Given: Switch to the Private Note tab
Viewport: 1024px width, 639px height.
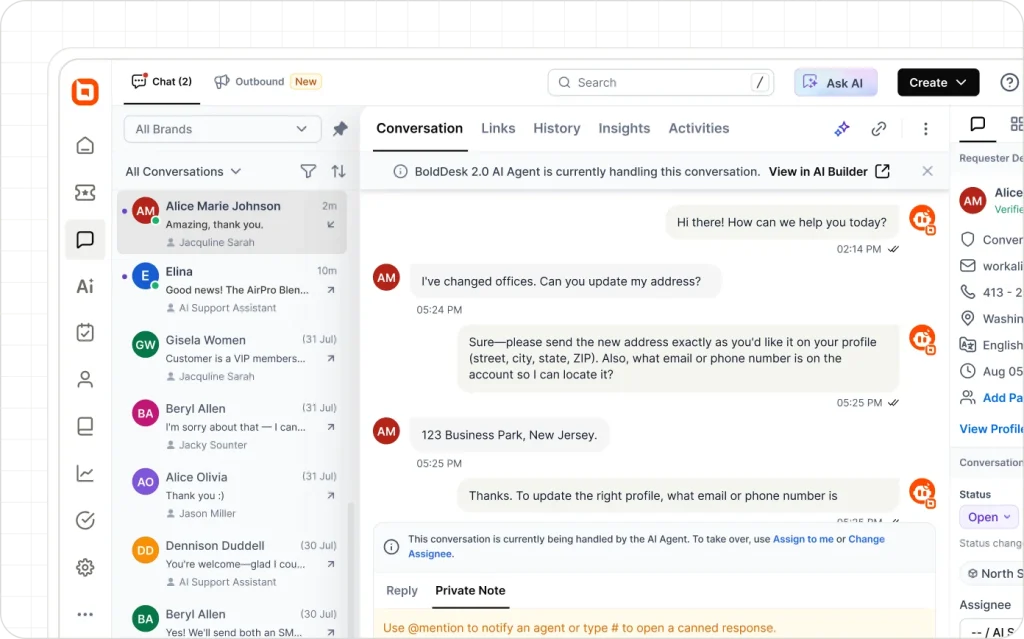Looking at the screenshot, I should click(x=470, y=591).
